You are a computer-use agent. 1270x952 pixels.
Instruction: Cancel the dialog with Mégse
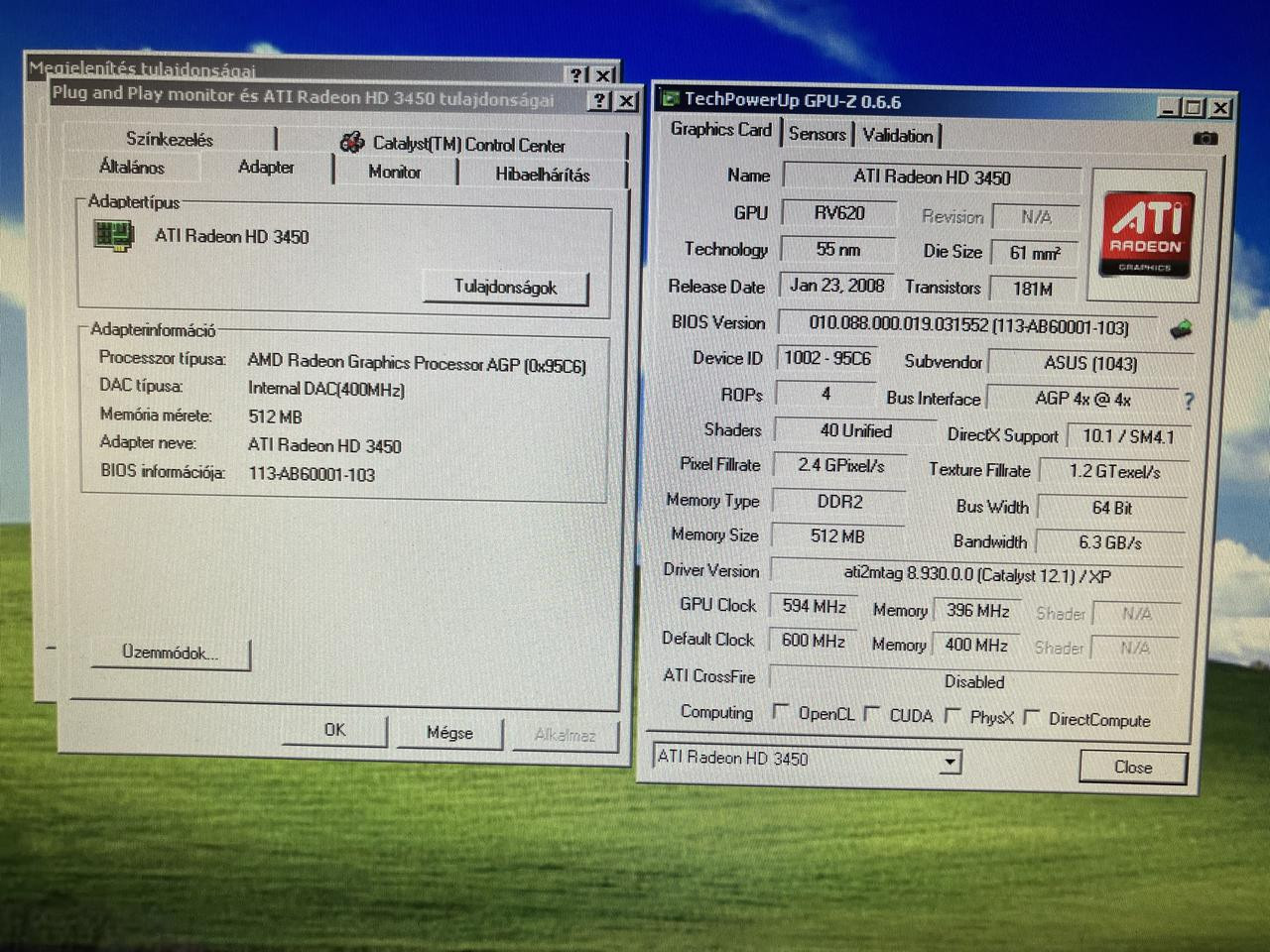[449, 733]
